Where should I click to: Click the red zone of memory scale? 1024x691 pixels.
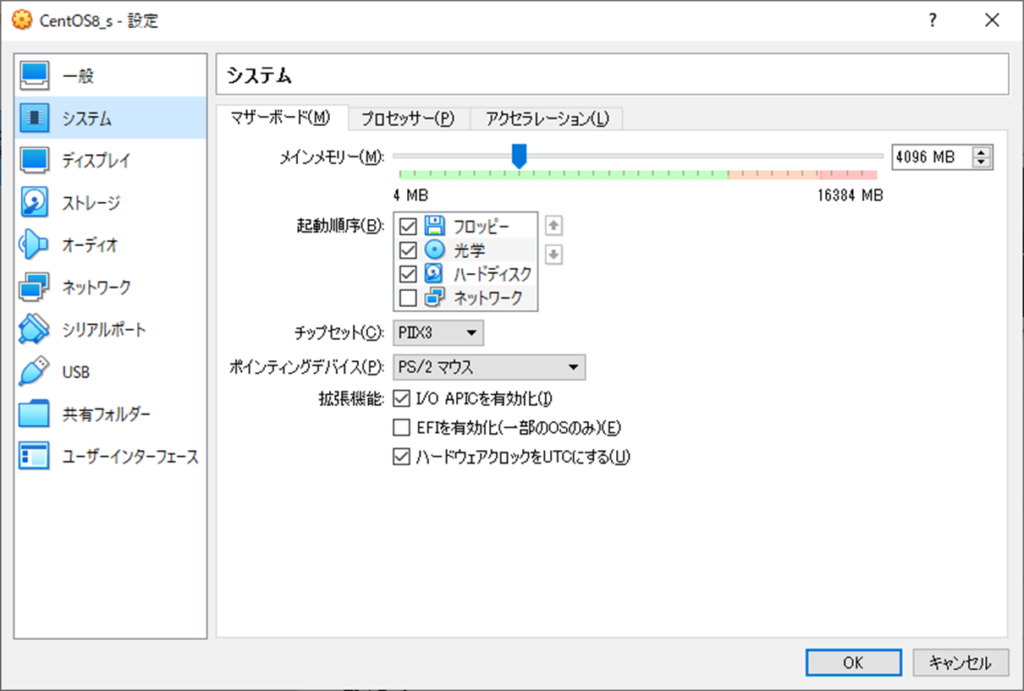pyautogui.click(x=848, y=174)
